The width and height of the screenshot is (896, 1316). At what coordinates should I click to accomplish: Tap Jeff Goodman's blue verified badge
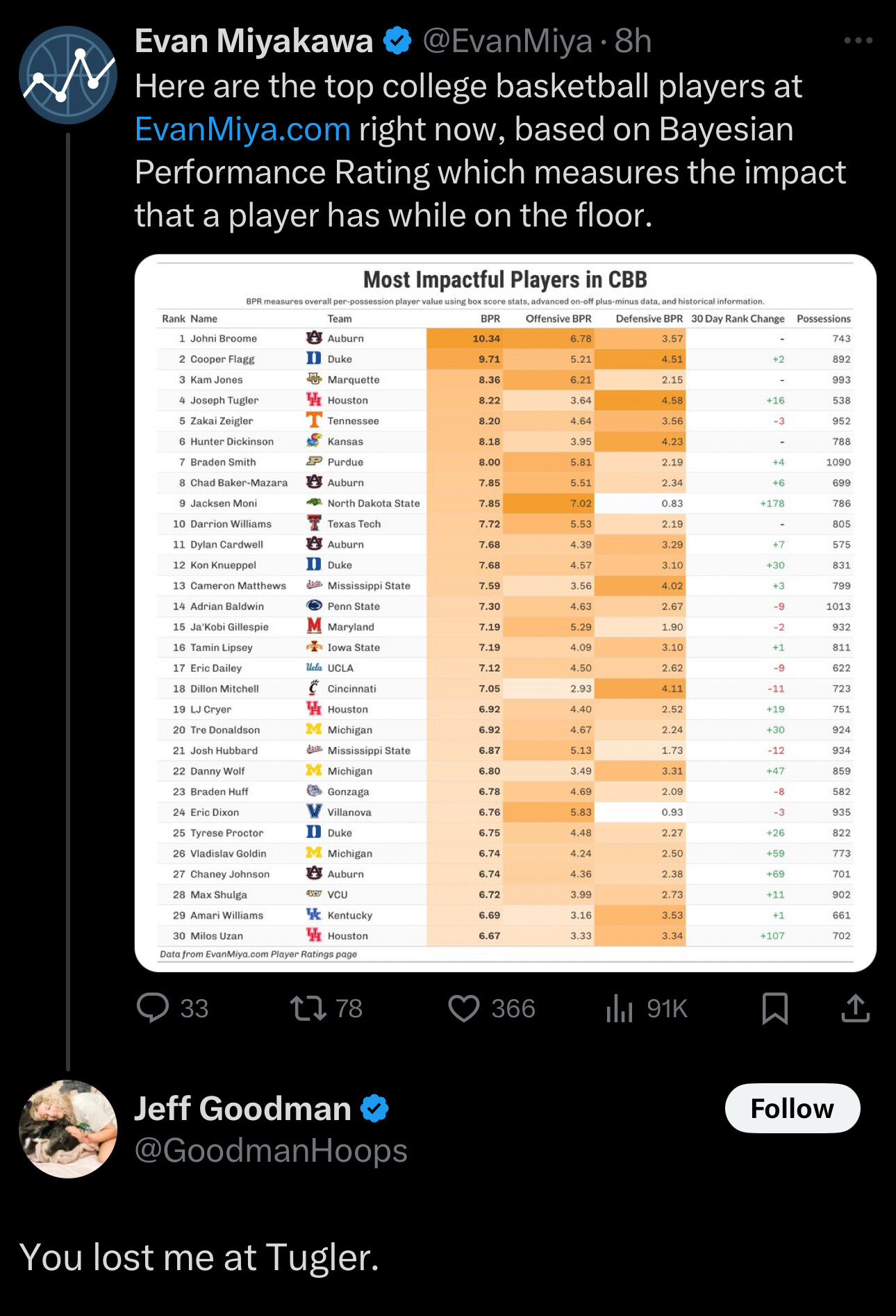click(x=375, y=1108)
